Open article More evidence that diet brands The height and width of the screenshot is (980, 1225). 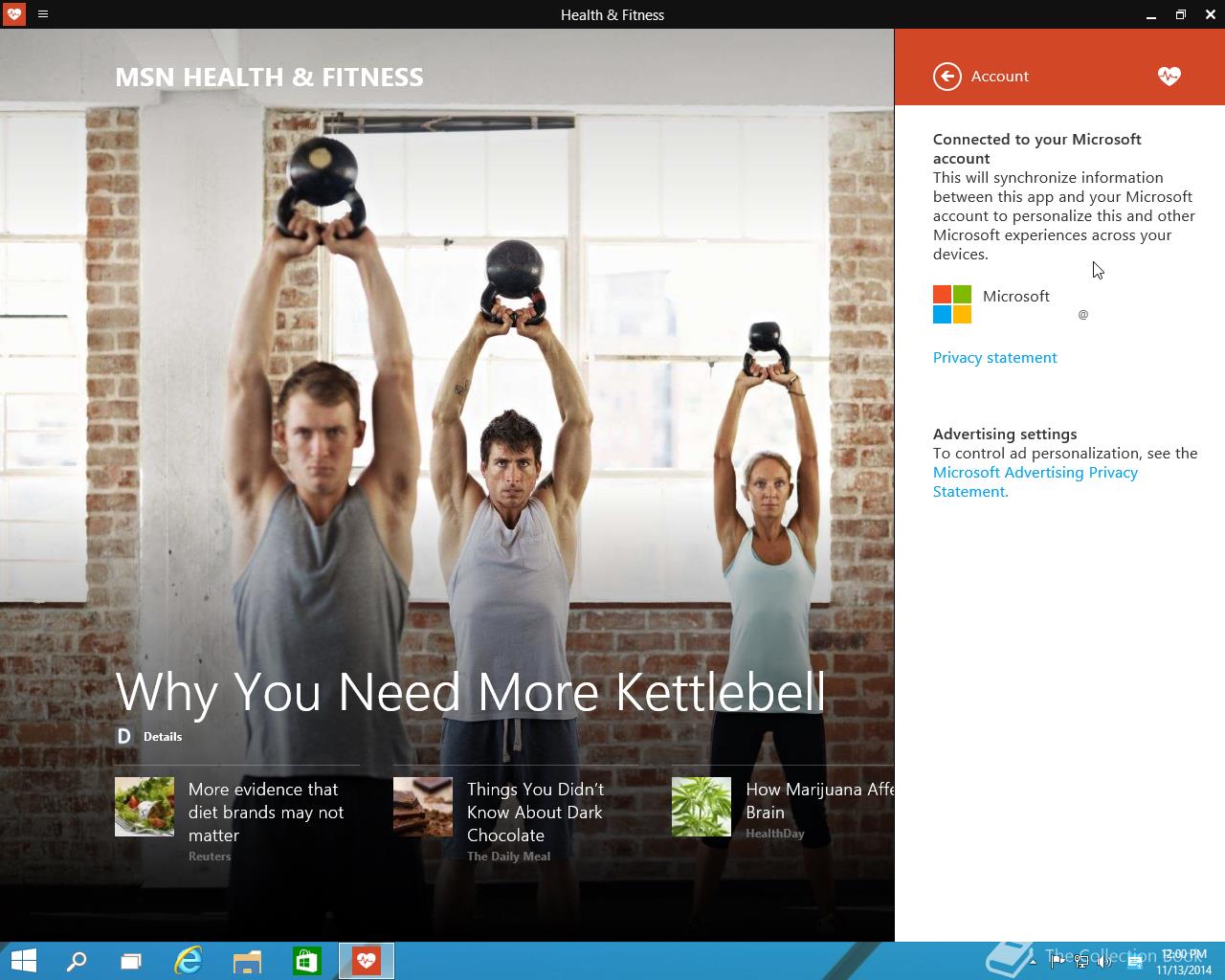[x=266, y=813]
